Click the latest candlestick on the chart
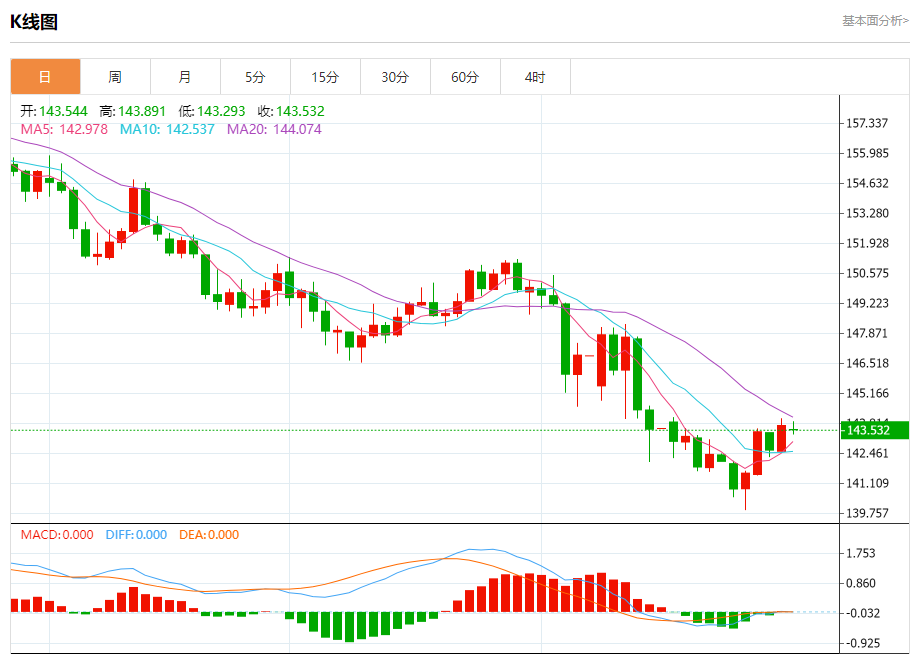This screenshot has width=917, height=654. [794, 429]
